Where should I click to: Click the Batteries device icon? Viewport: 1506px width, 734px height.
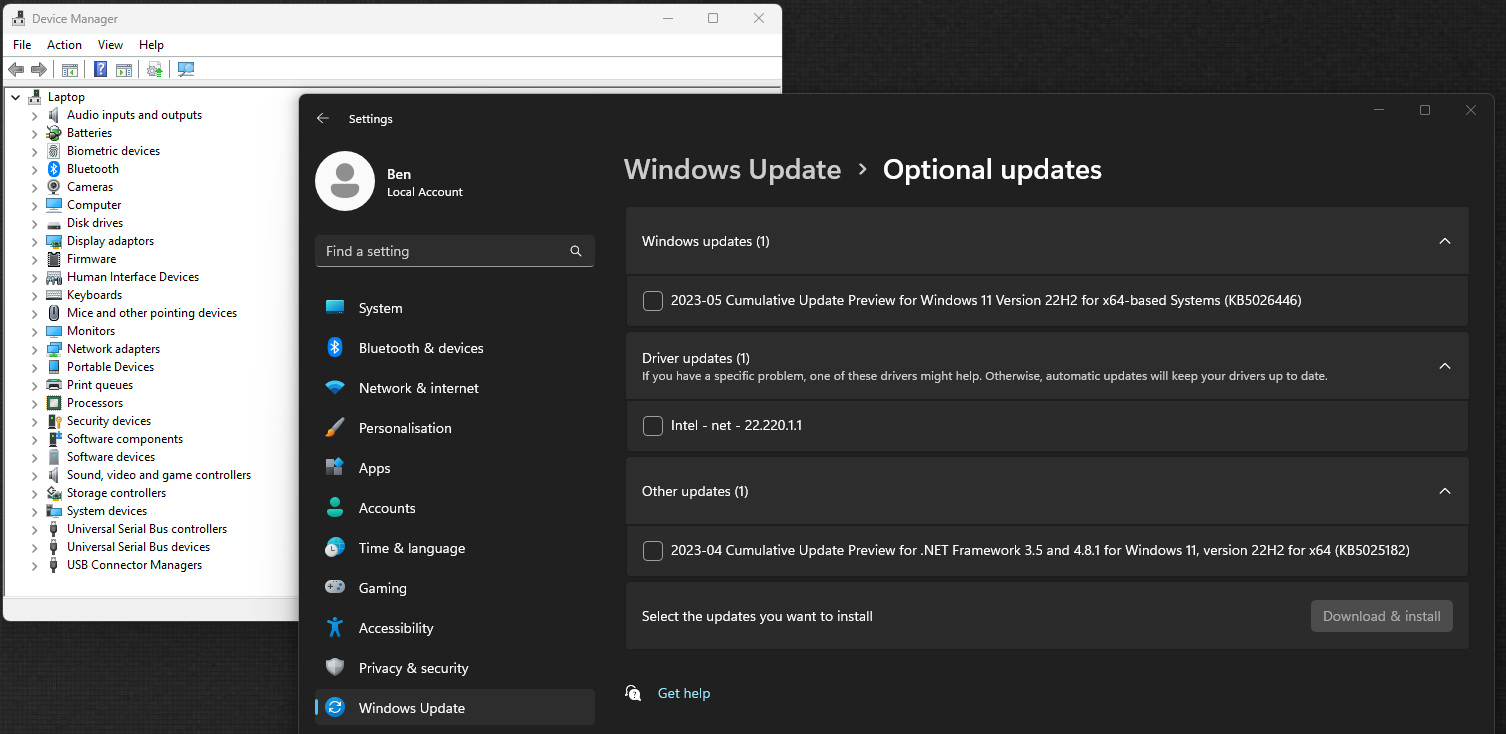click(54, 133)
